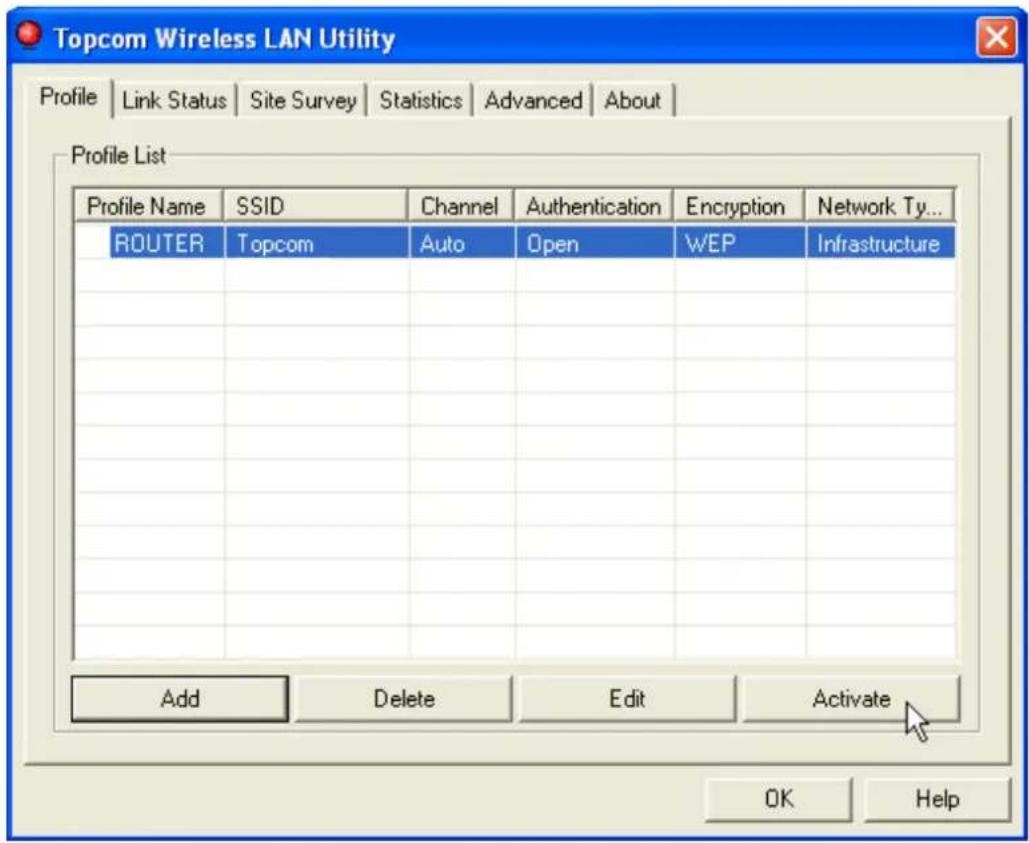This screenshot has width=1029, height=843.
Task: Click the Open authentication cell
Action: 595,243
